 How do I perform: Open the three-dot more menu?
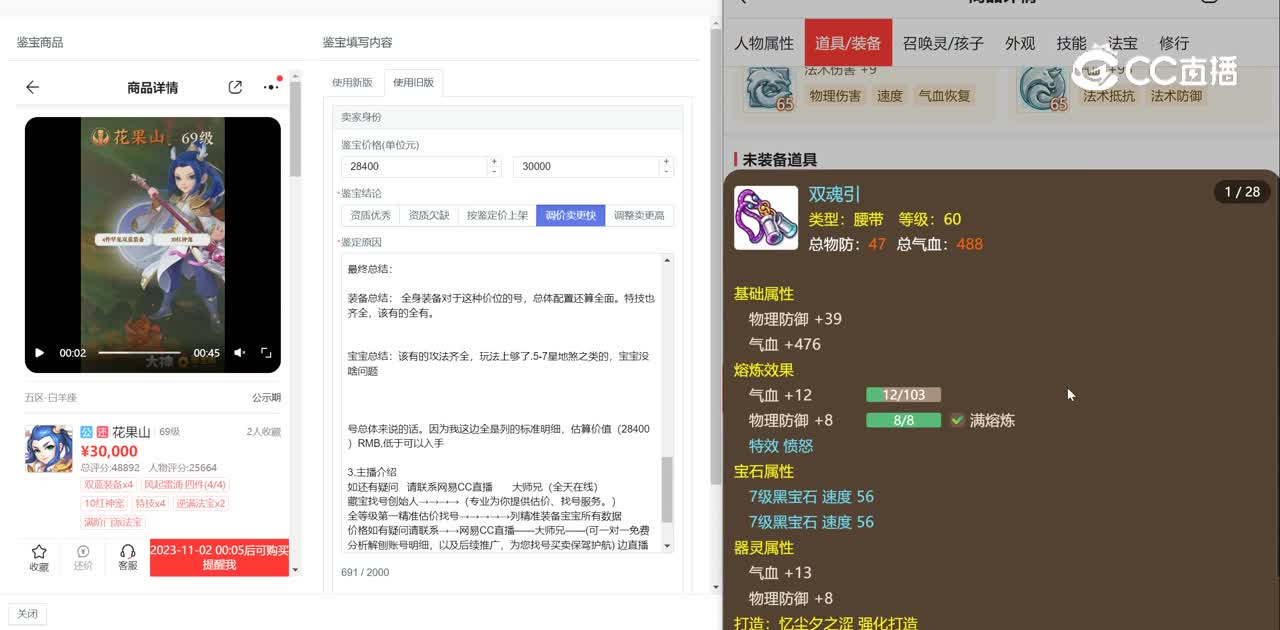click(x=271, y=87)
